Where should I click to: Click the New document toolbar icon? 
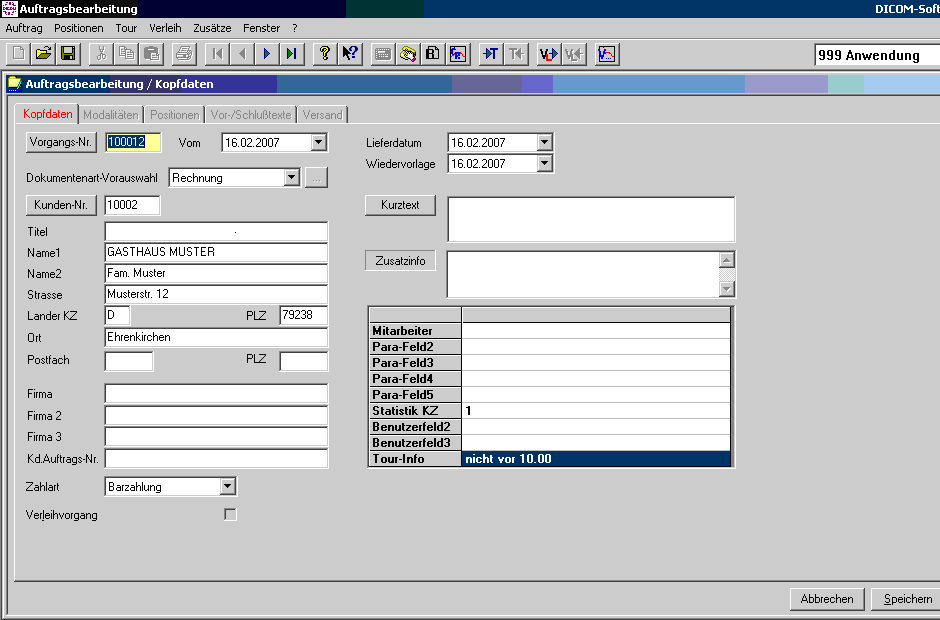(19, 54)
